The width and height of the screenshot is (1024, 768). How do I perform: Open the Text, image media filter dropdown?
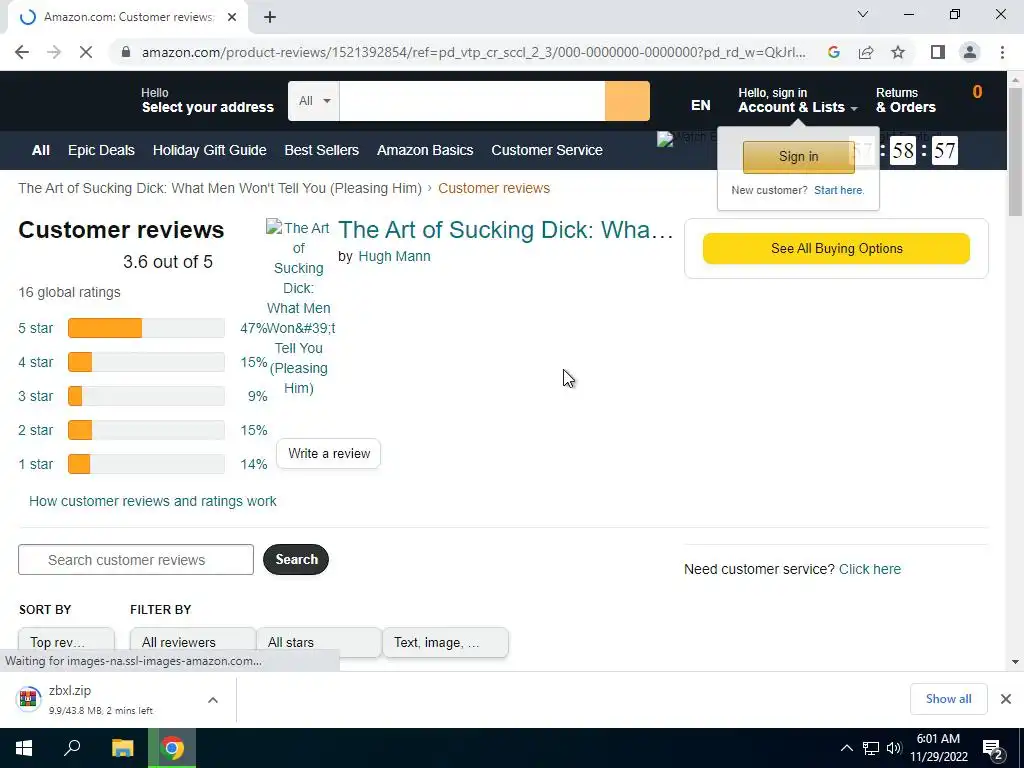[x=445, y=642]
